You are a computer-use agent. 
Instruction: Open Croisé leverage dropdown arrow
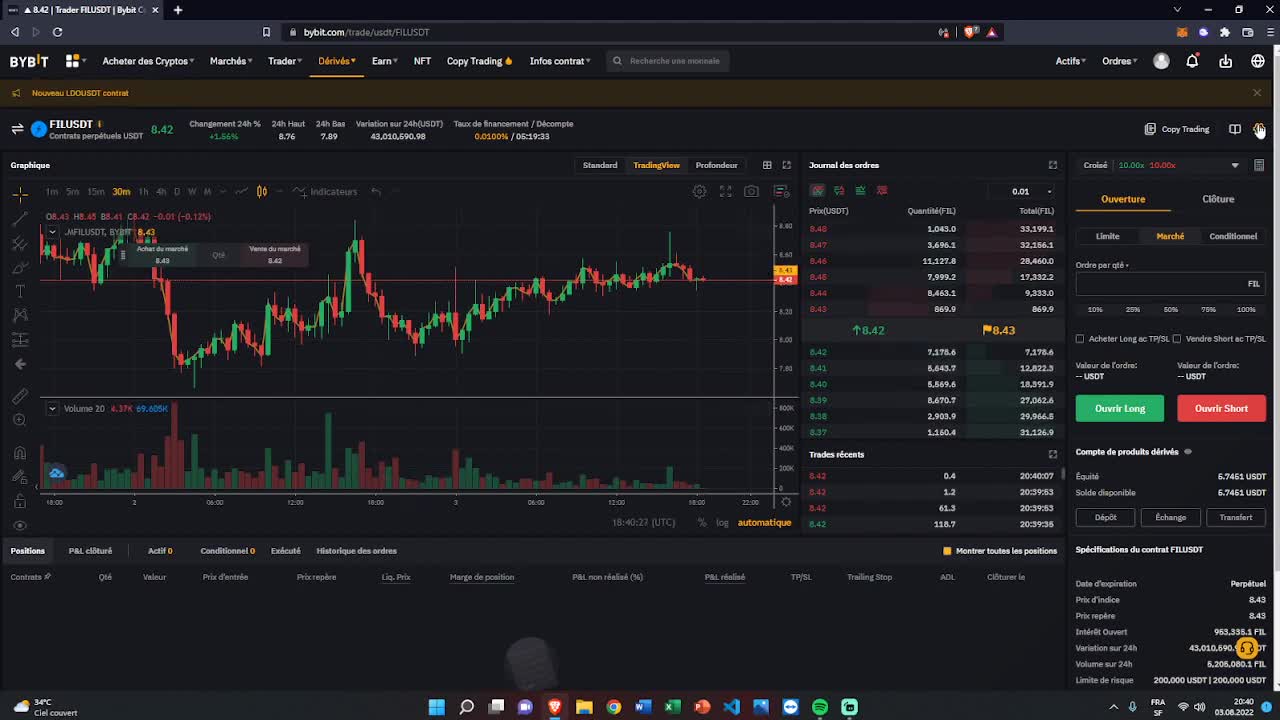(x=1235, y=165)
